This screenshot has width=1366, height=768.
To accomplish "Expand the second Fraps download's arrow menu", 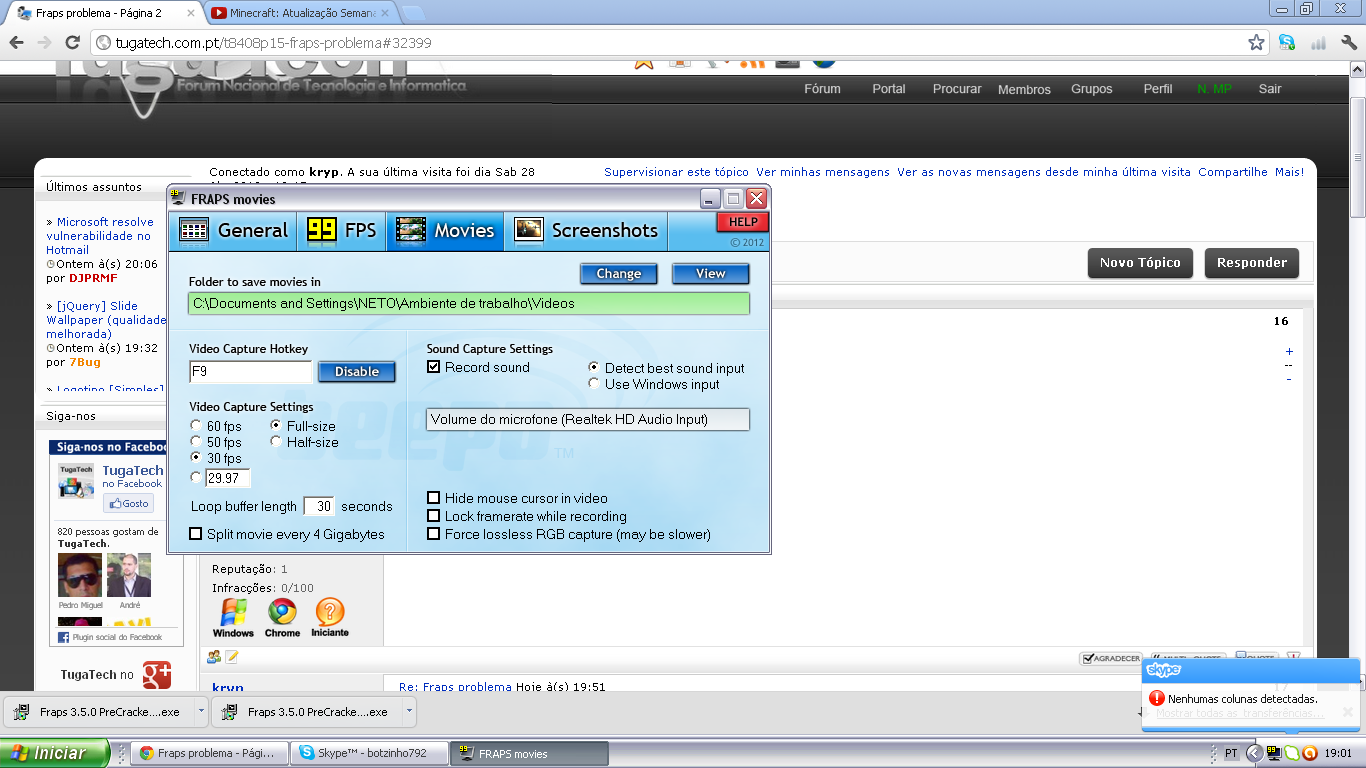I will [409, 712].
